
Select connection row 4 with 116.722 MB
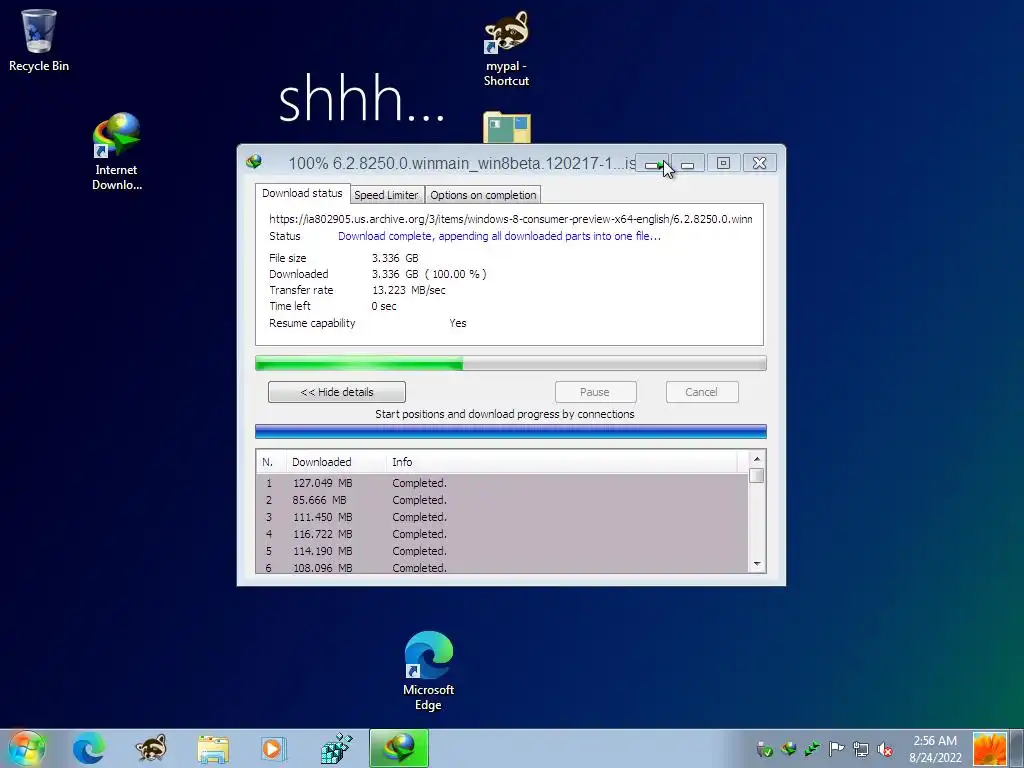[x=502, y=534]
